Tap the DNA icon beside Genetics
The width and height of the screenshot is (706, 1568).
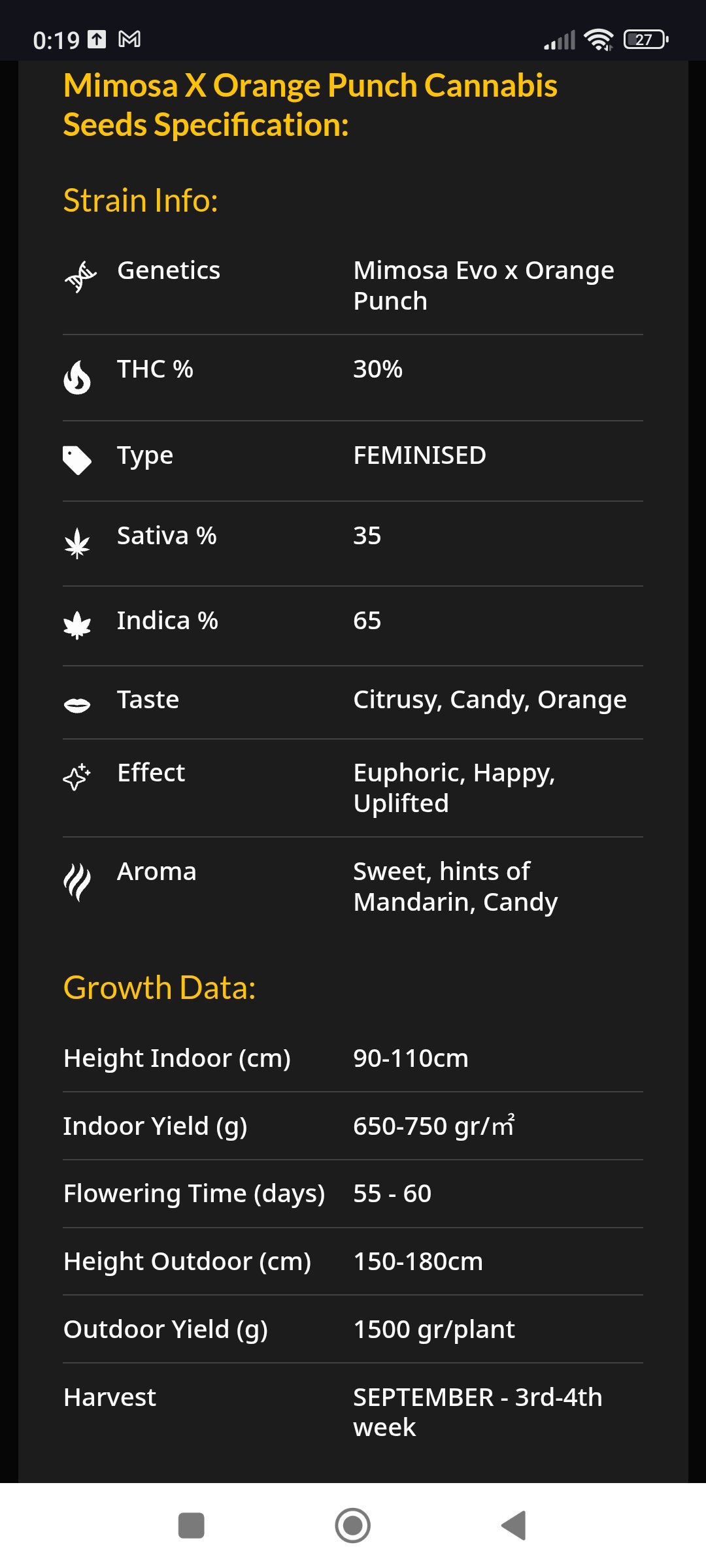click(x=80, y=276)
